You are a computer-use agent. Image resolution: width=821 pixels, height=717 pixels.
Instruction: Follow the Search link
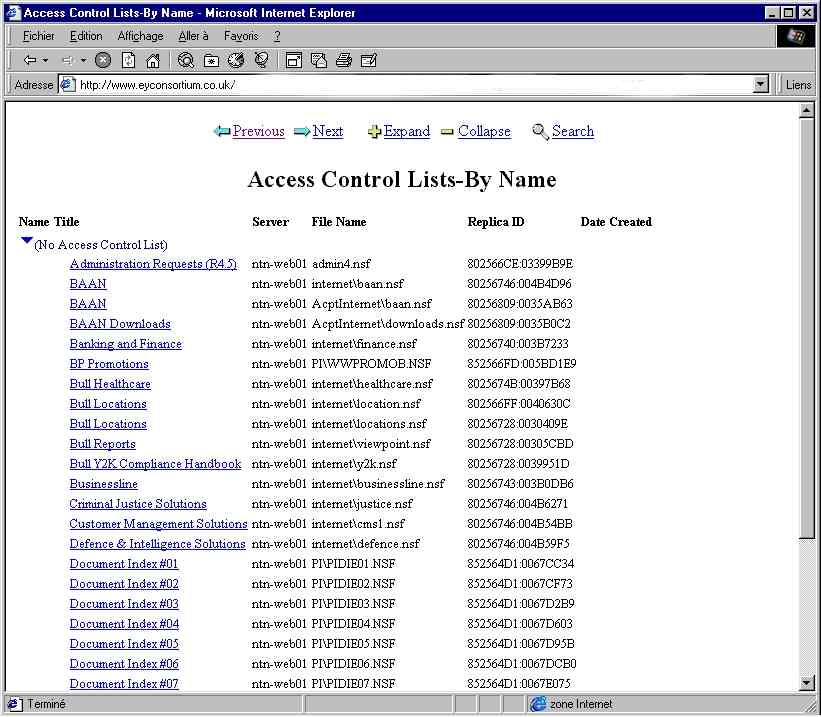pyautogui.click(x=573, y=131)
